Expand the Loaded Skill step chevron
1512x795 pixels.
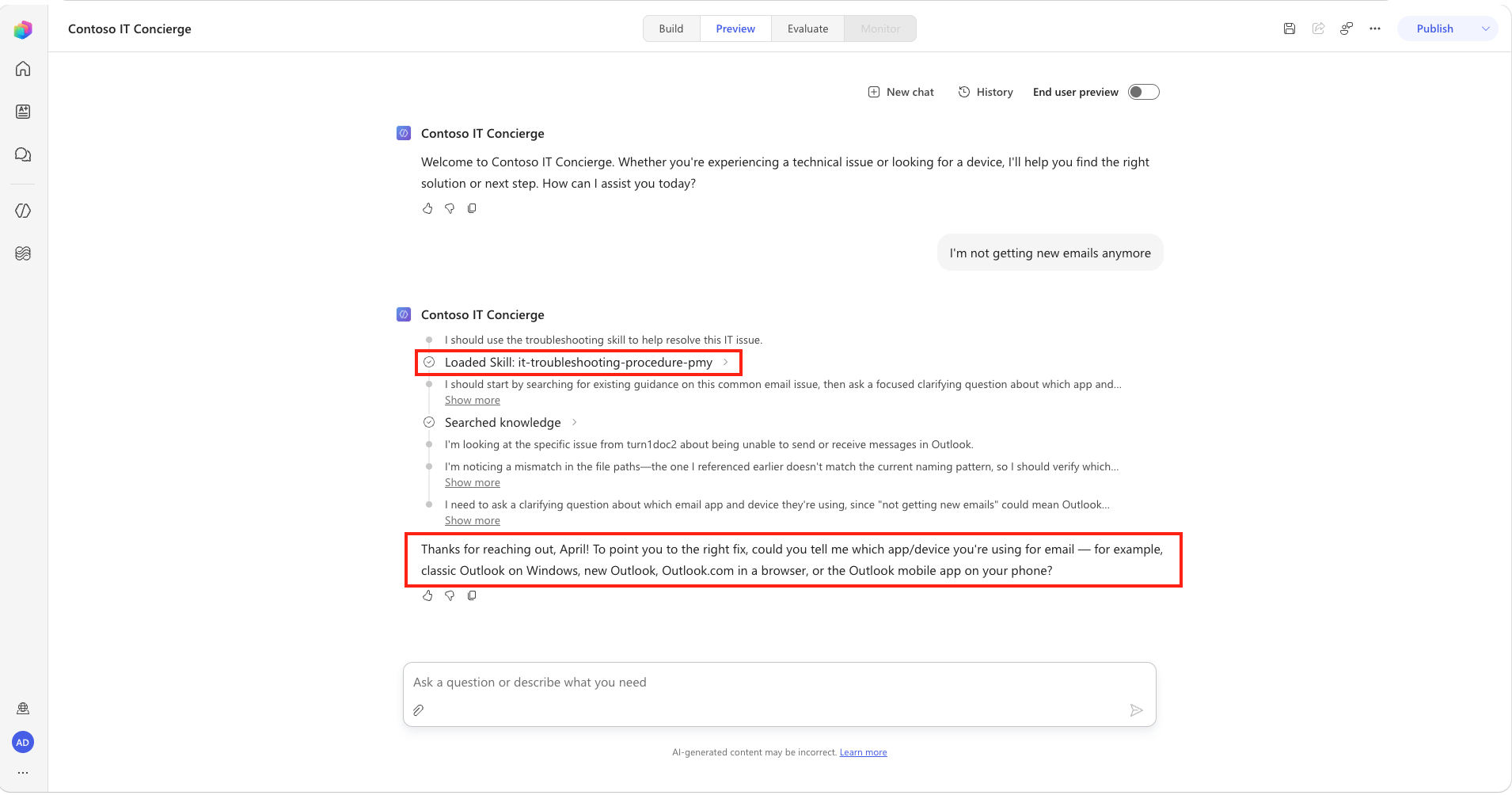[x=726, y=362]
